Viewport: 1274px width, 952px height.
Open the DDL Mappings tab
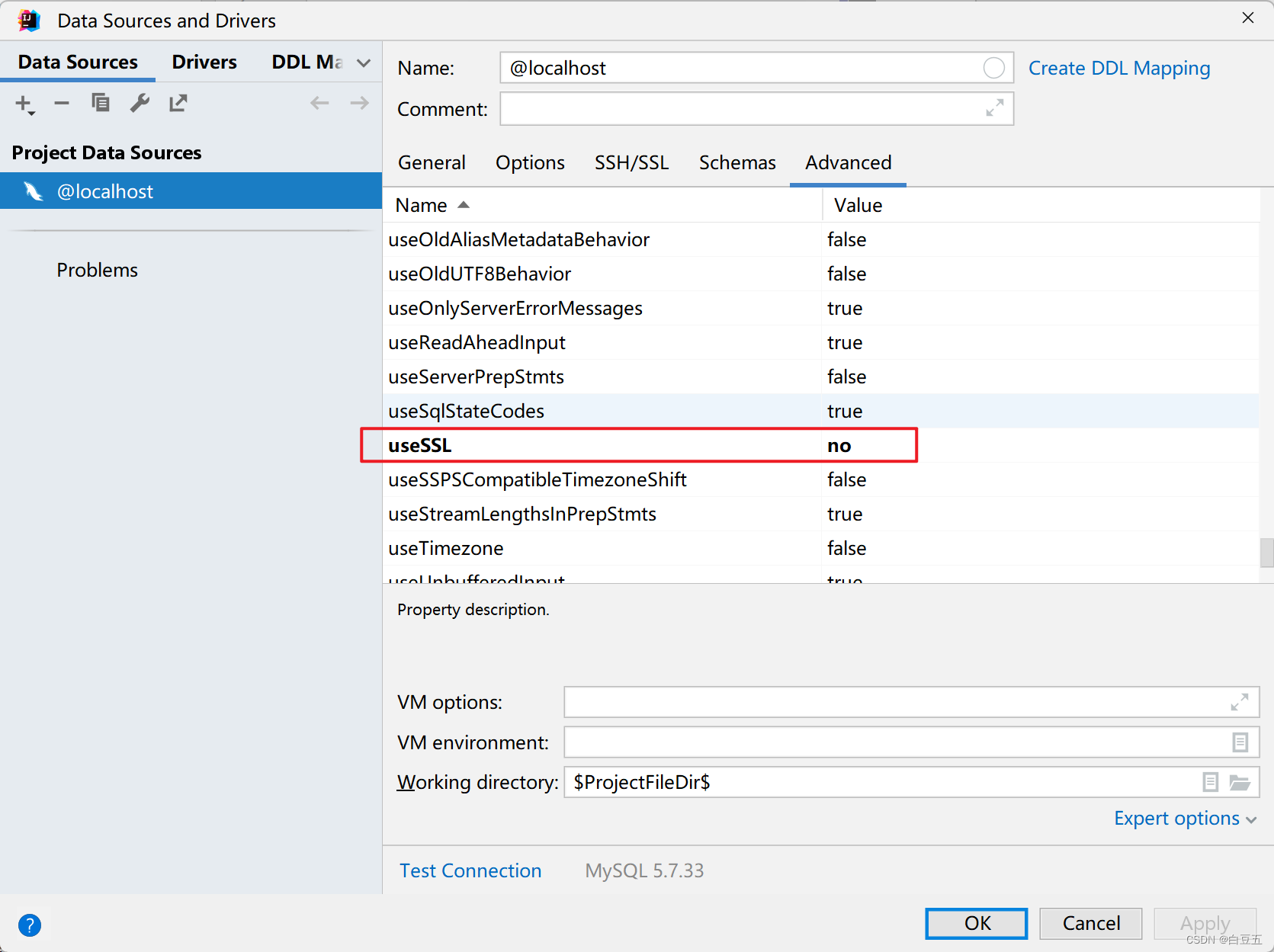point(307,62)
